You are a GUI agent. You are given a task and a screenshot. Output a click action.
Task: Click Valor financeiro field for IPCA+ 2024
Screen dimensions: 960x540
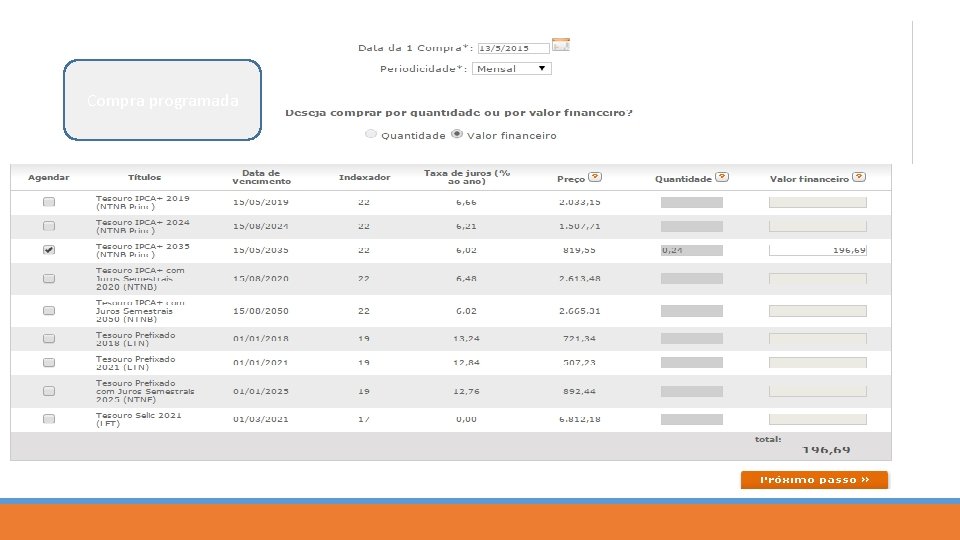[x=818, y=227]
